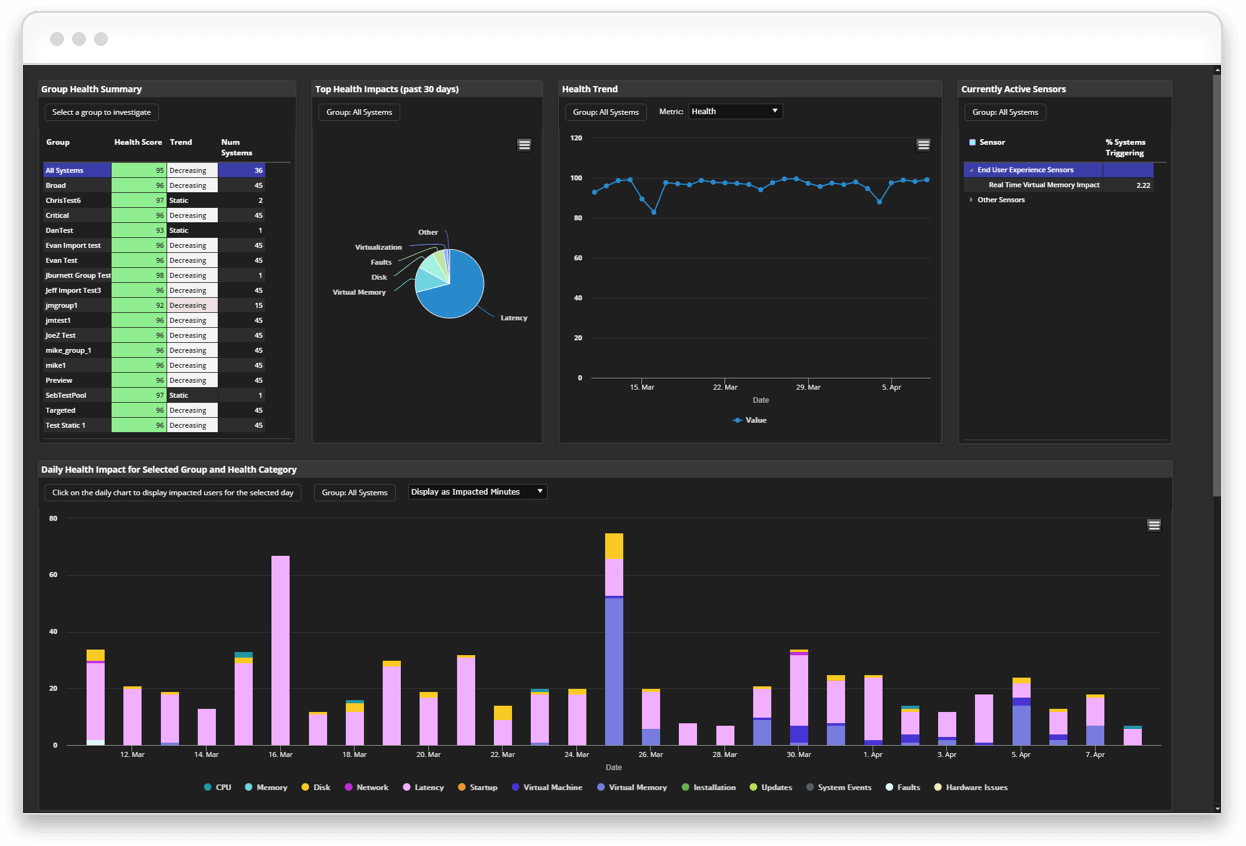Click Group: All Systems in the Currently Active Sensors panel
The image size is (1246, 846).
click(x=1005, y=112)
